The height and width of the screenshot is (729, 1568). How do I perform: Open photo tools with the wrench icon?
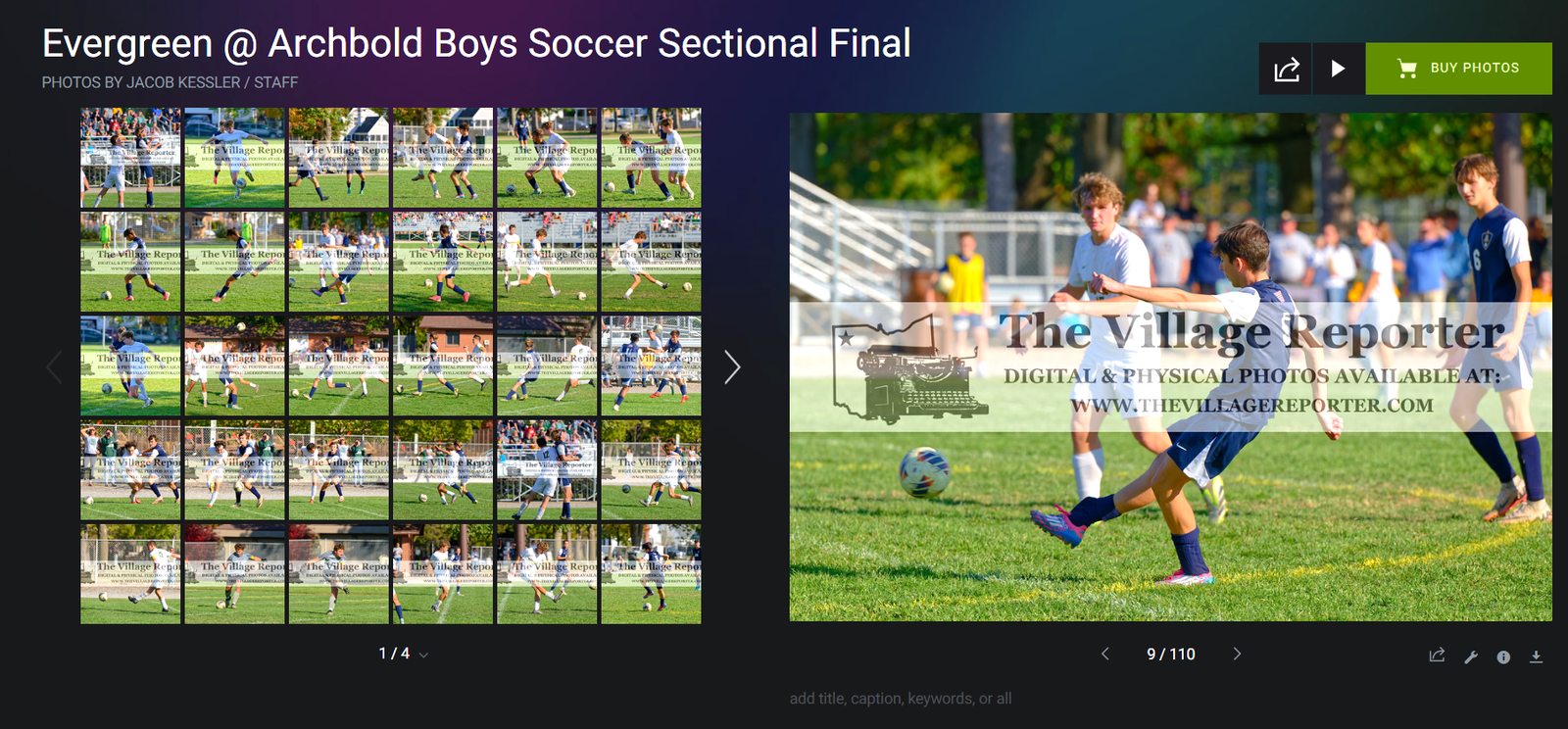(x=1471, y=656)
